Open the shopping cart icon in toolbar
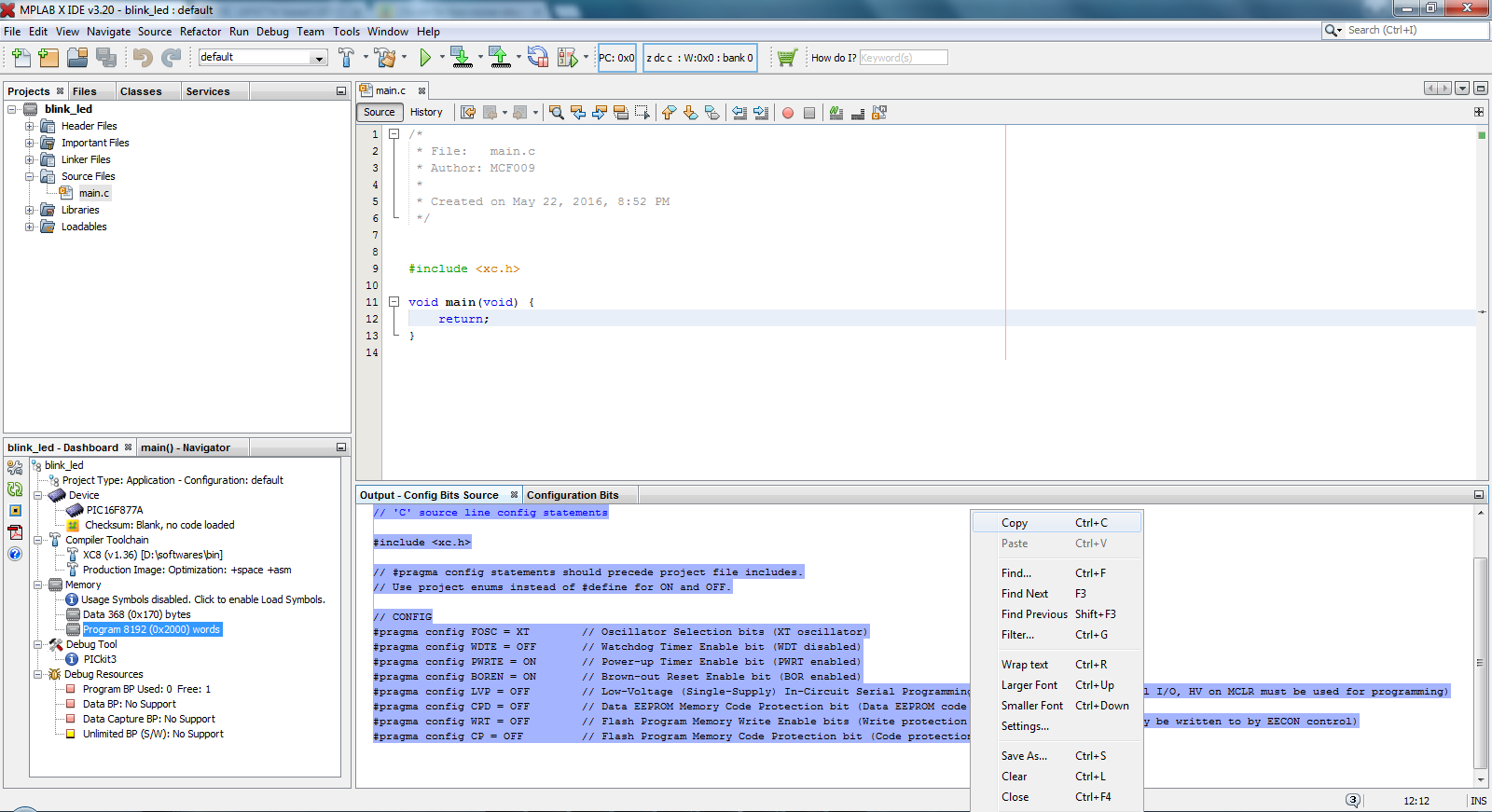The width and height of the screenshot is (1492, 812). [787, 58]
